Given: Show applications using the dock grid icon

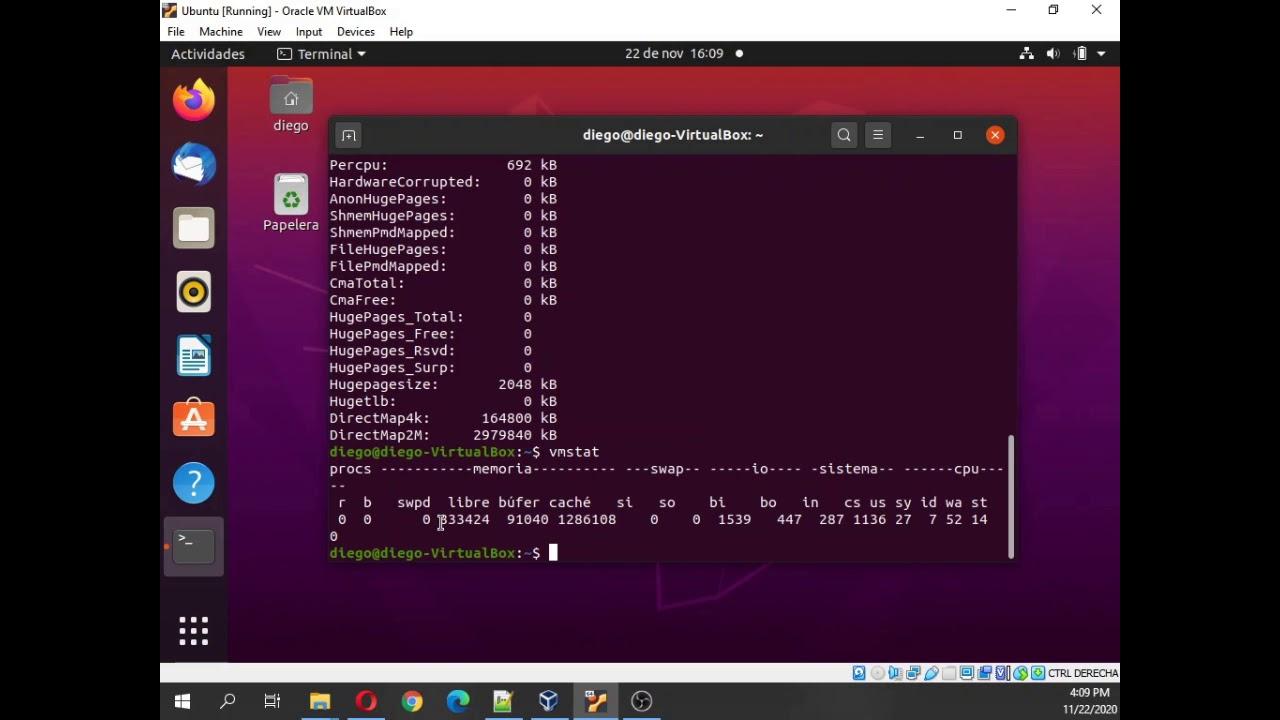Looking at the screenshot, I should click(x=193, y=630).
